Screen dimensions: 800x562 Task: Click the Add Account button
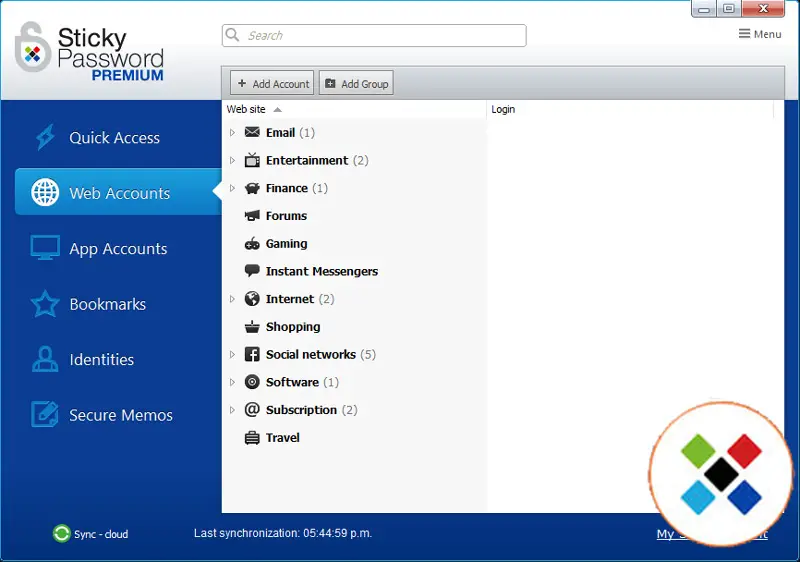272,83
